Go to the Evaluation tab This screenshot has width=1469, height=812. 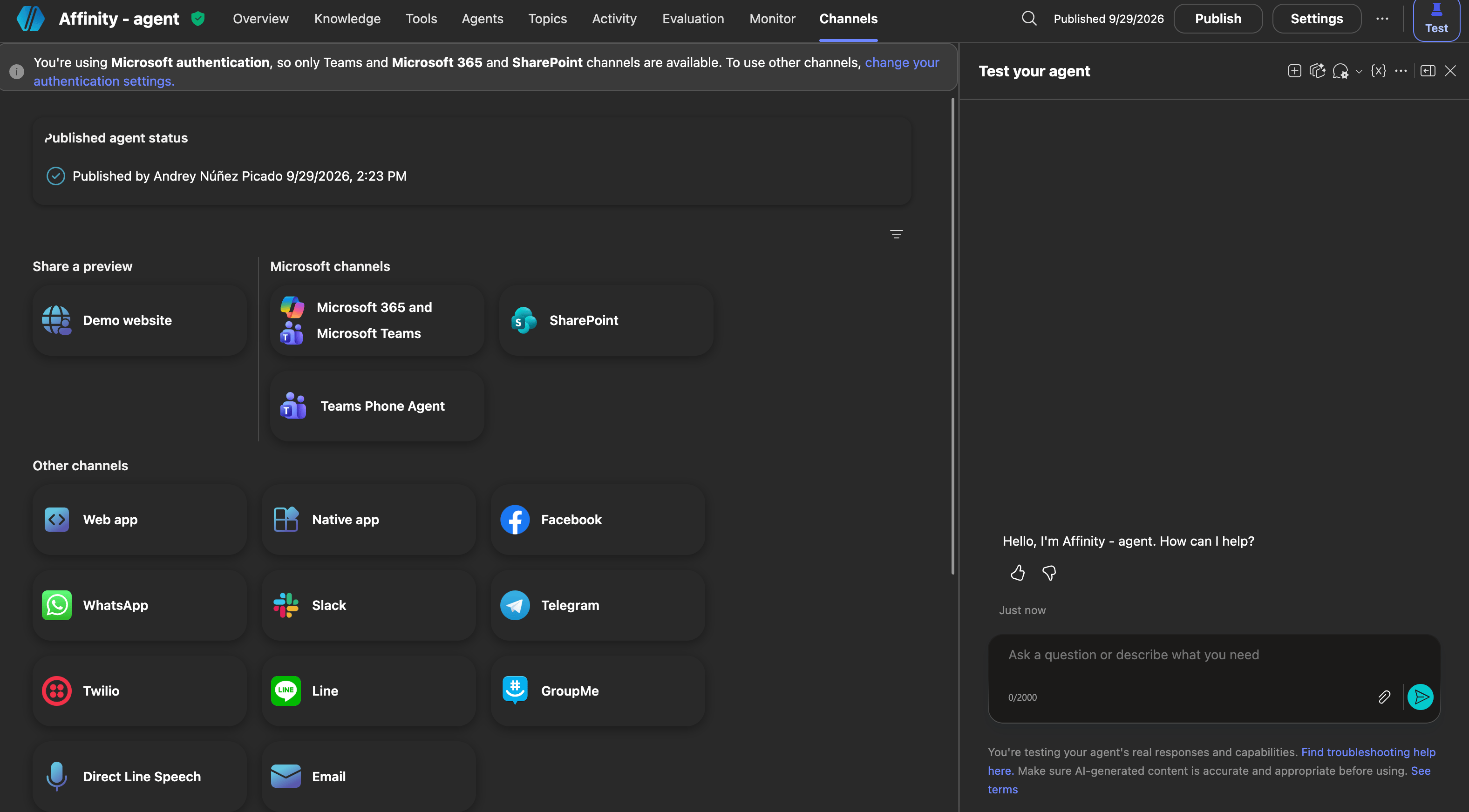pos(693,19)
